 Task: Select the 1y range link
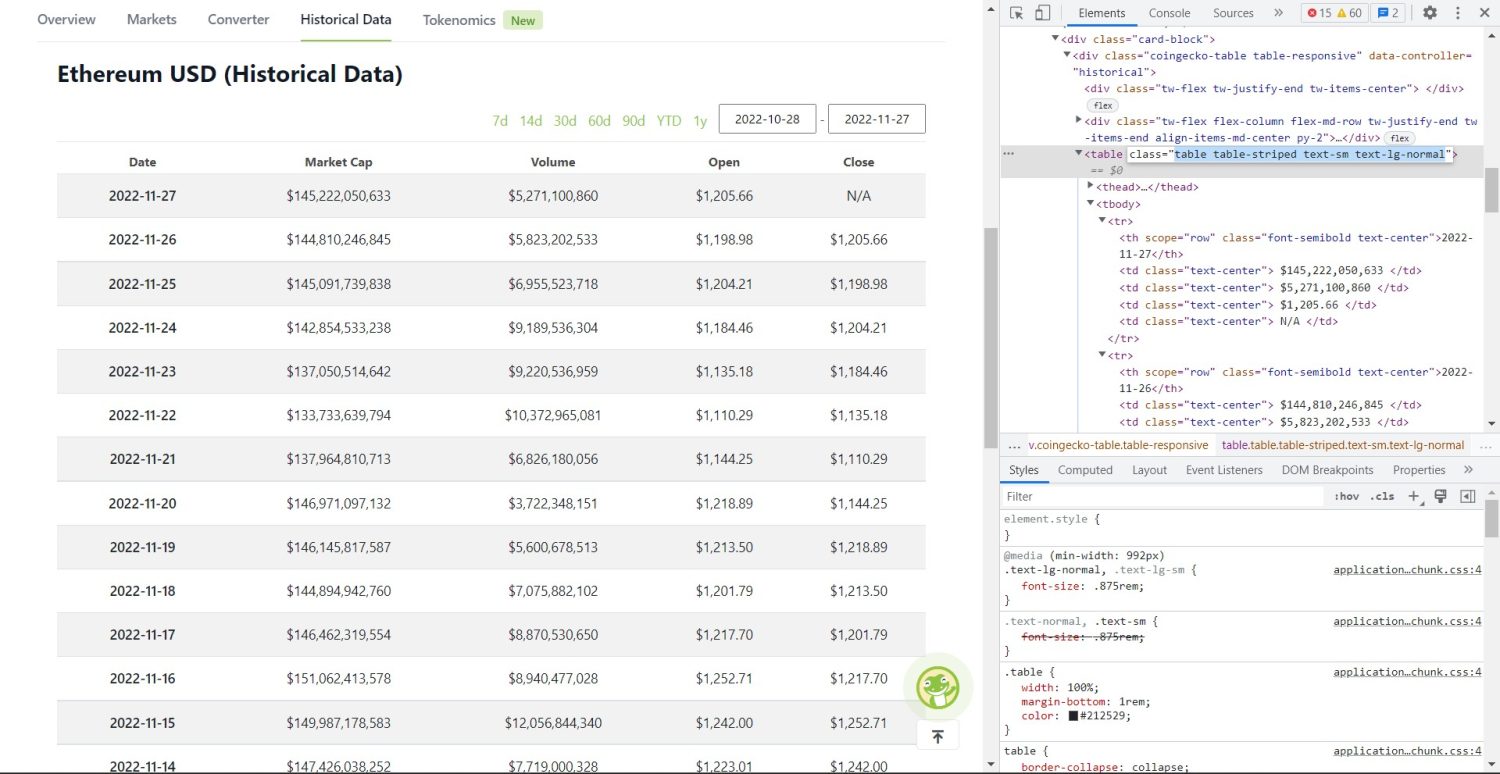(x=700, y=121)
